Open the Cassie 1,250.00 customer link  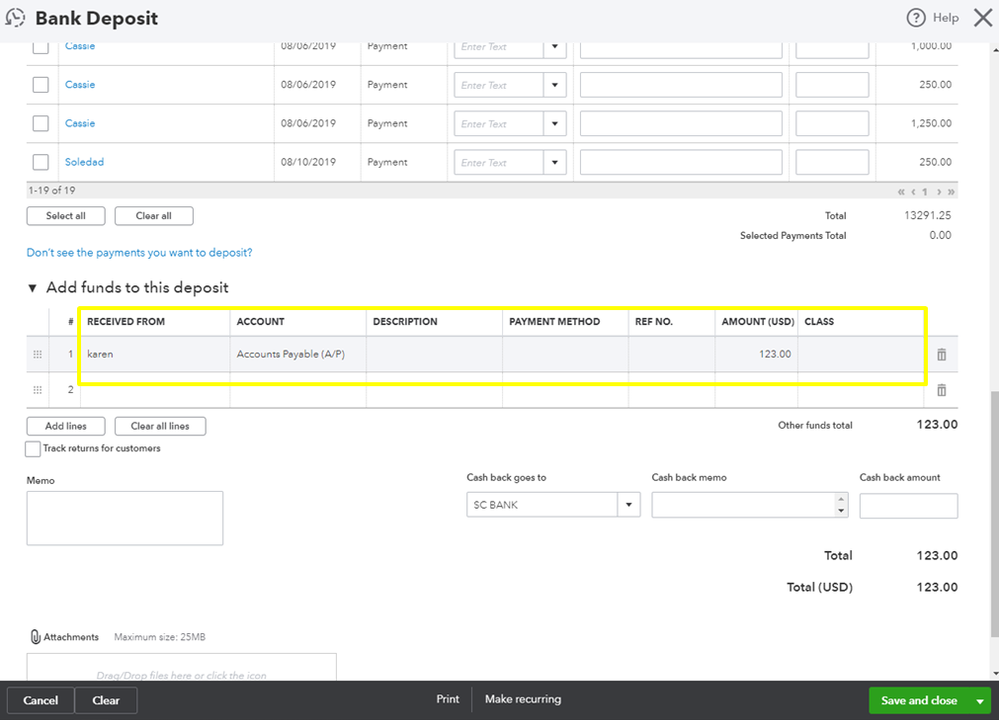[x=80, y=124]
